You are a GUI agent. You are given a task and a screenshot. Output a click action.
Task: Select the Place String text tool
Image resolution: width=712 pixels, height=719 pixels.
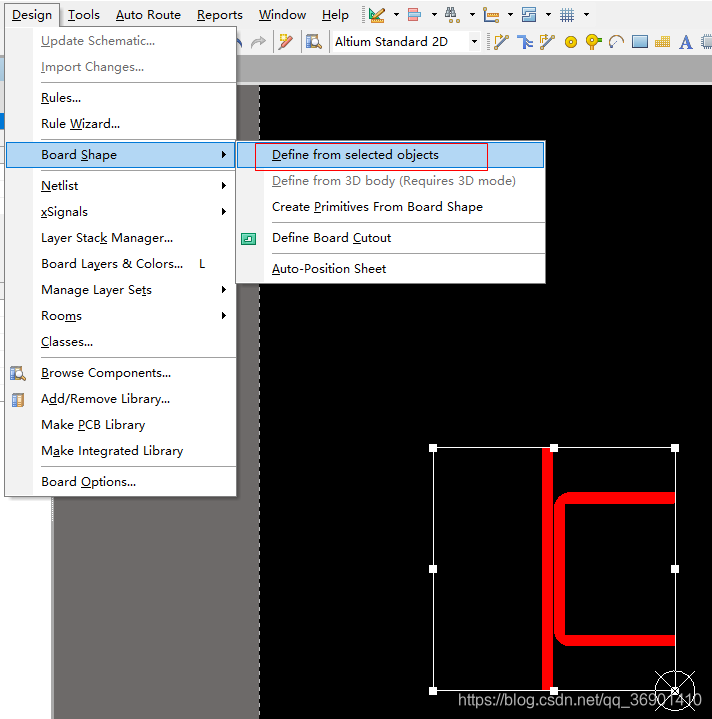[x=686, y=42]
